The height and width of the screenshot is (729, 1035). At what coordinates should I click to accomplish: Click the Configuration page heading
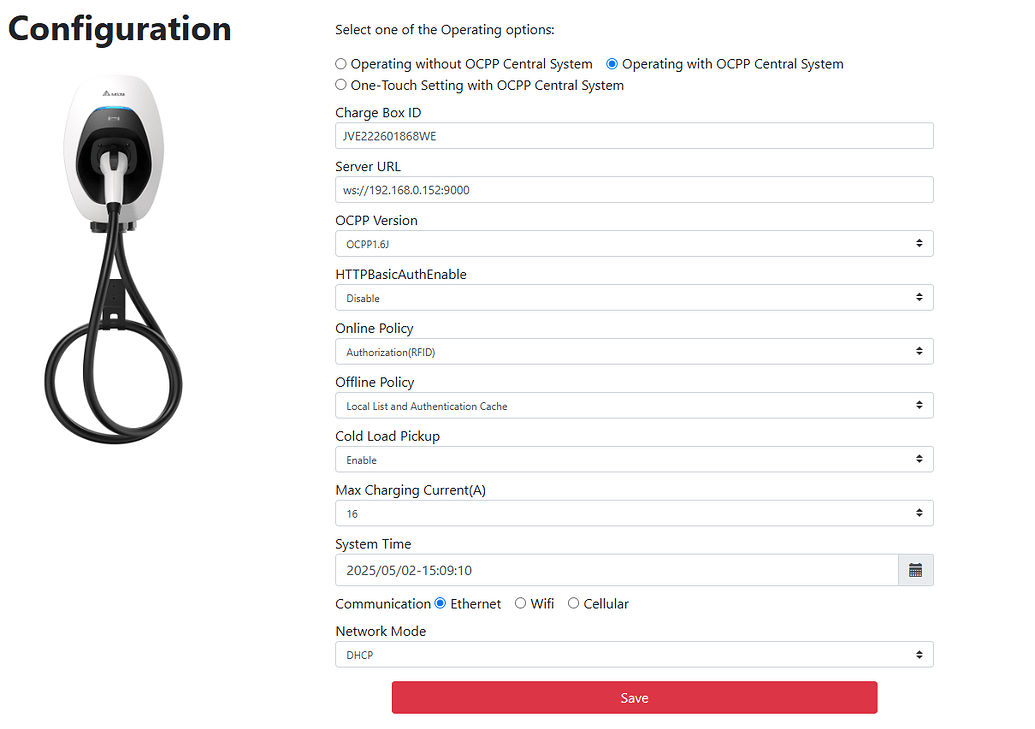click(120, 28)
